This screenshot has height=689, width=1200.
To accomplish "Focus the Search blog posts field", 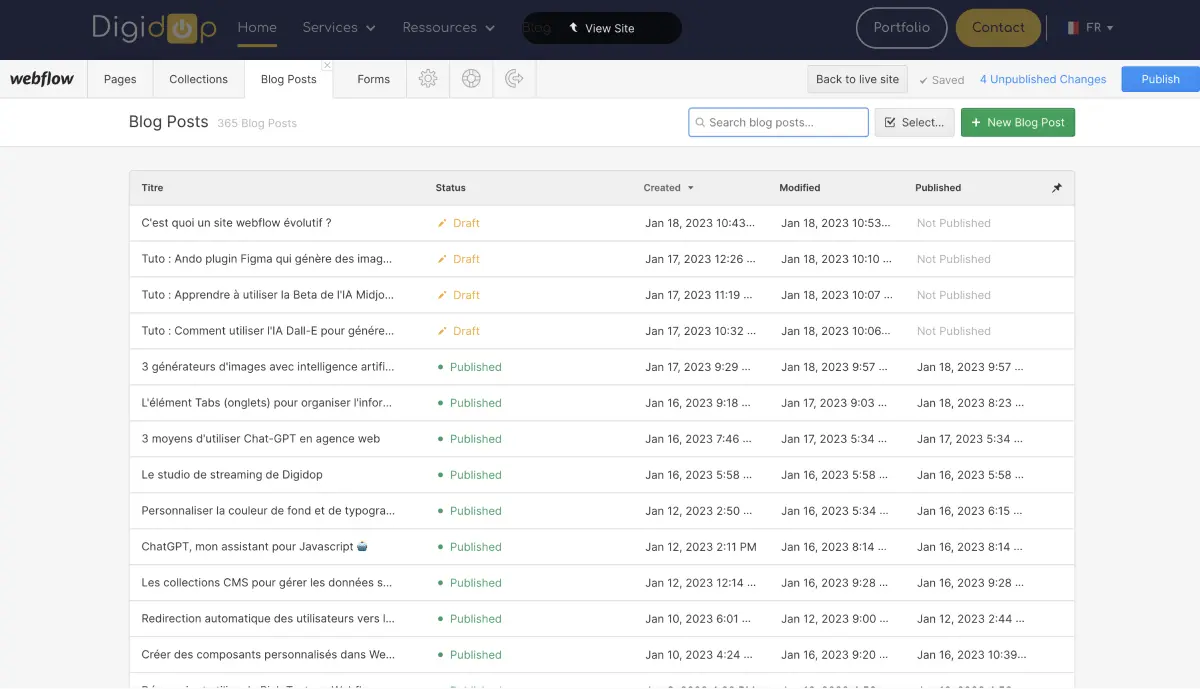I will pyautogui.click(x=778, y=122).
